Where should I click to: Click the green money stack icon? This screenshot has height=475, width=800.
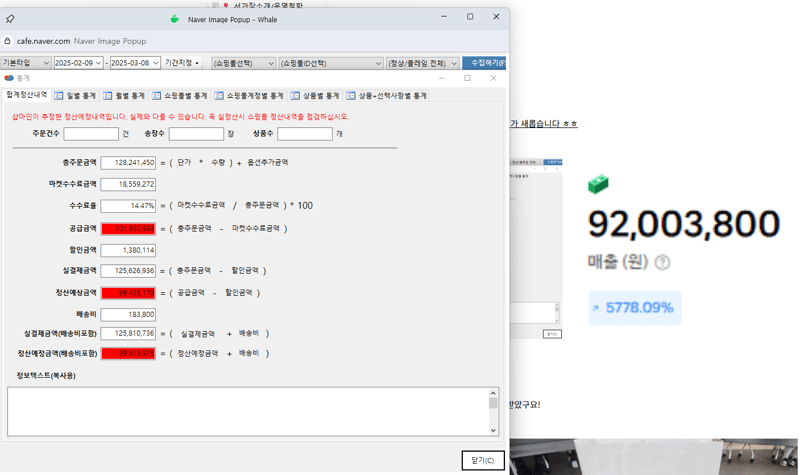(x=598, y=184)
